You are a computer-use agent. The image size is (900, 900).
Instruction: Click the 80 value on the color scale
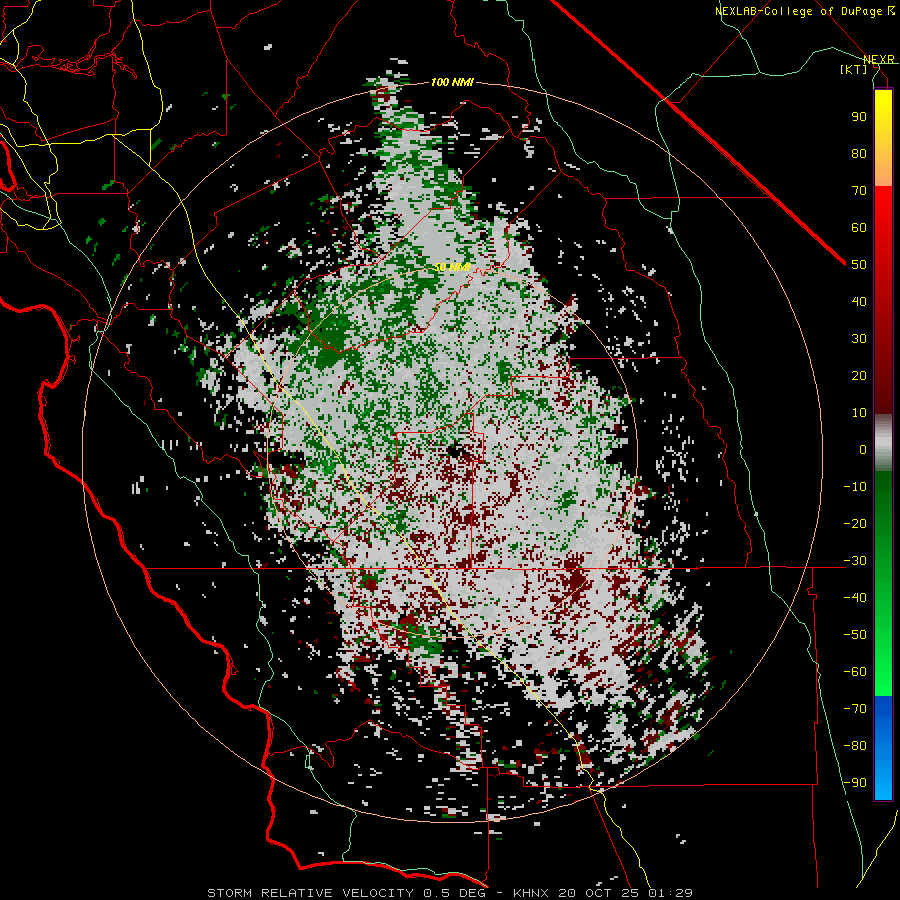(859, 154)
